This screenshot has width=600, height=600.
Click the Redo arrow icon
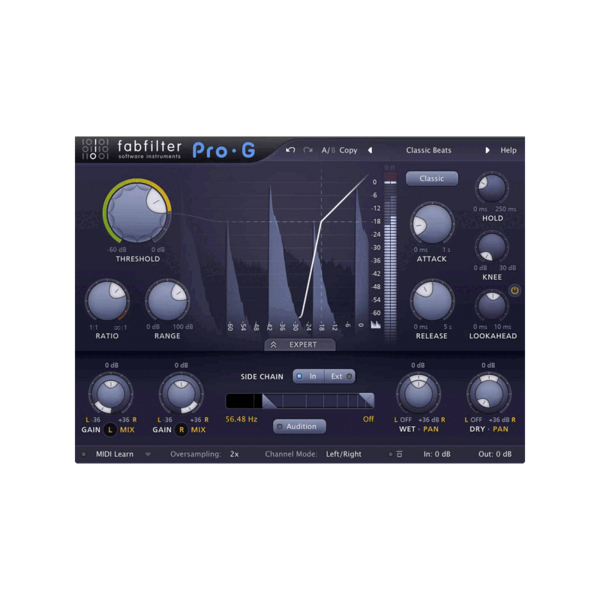pyautogui.click(x=308, y=150)
